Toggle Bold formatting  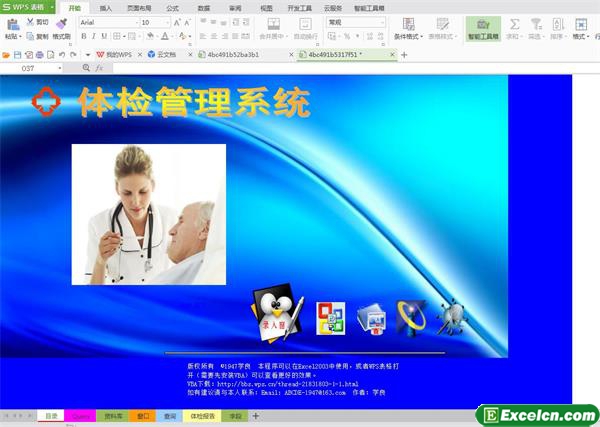[84, 36]
